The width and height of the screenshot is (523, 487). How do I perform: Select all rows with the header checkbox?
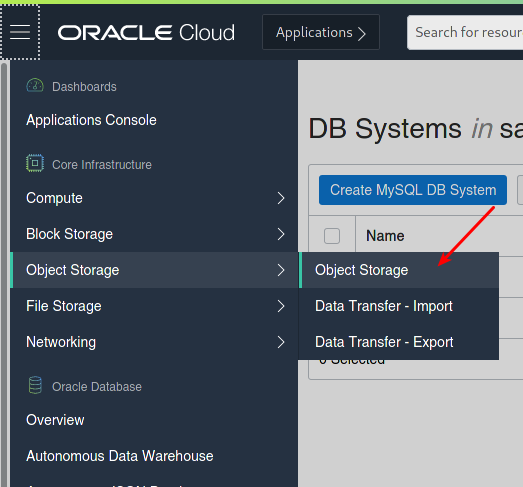pos(332,236)
